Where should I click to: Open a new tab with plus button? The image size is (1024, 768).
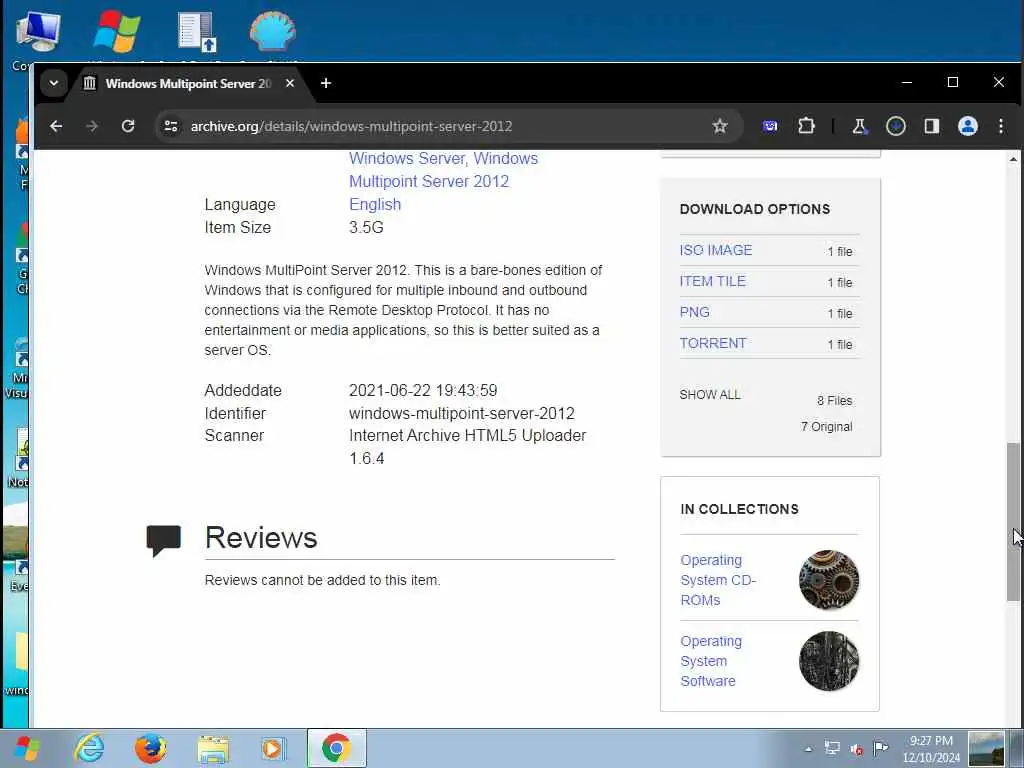tap(326, 83)
